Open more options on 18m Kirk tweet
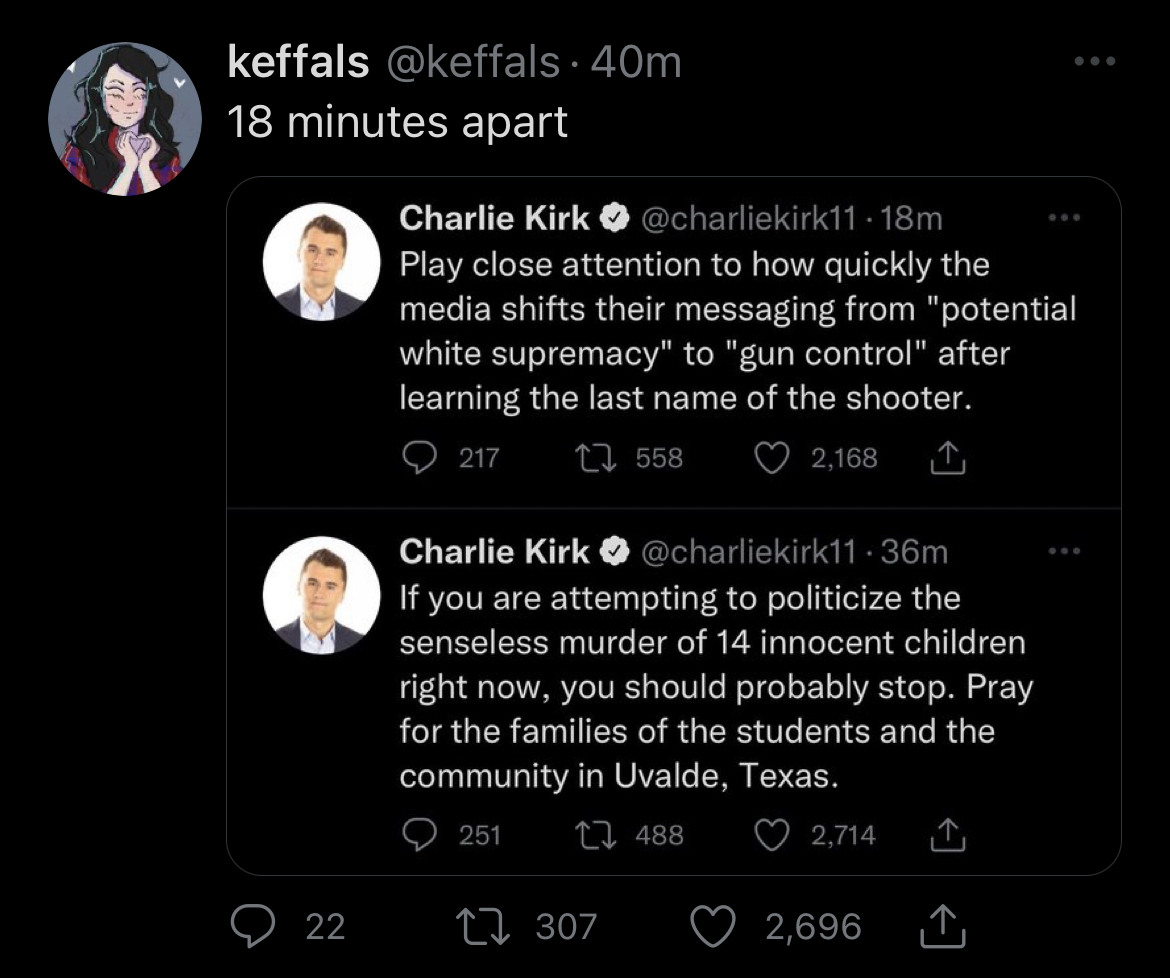 [x=1064, y=218]
